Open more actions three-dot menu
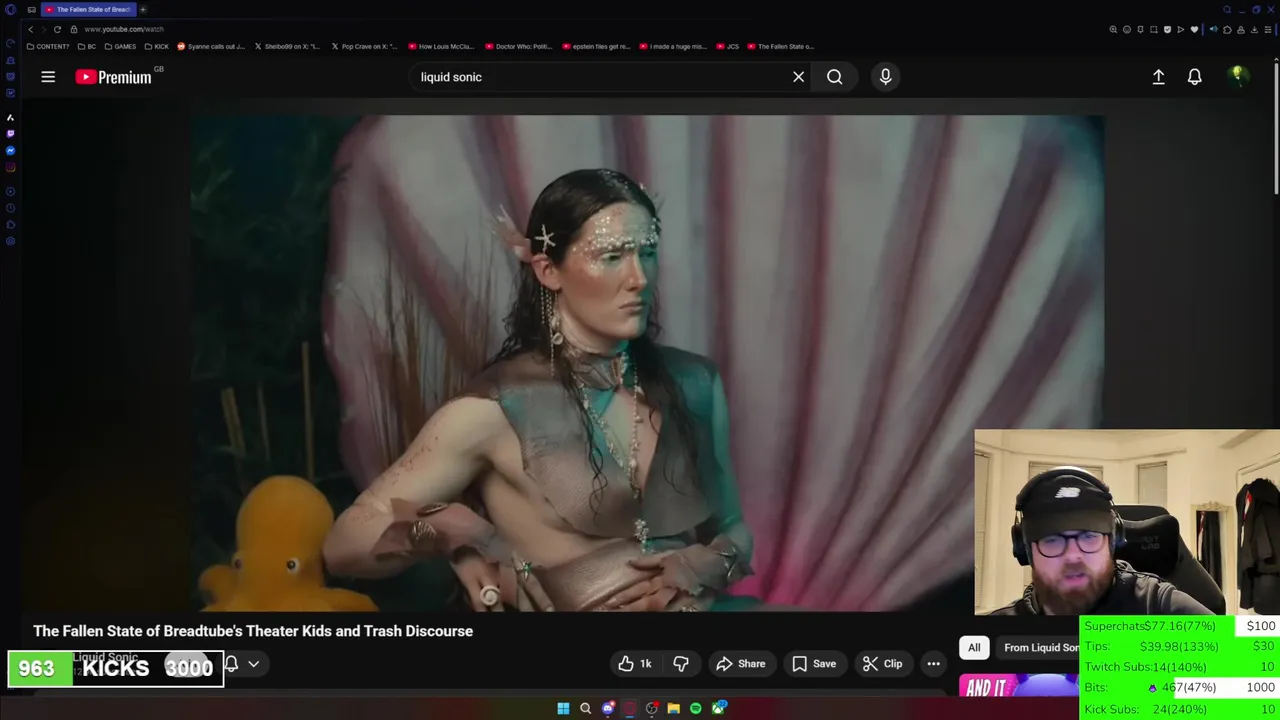This screenshot has height=720, width=1280. coord(933,664)
